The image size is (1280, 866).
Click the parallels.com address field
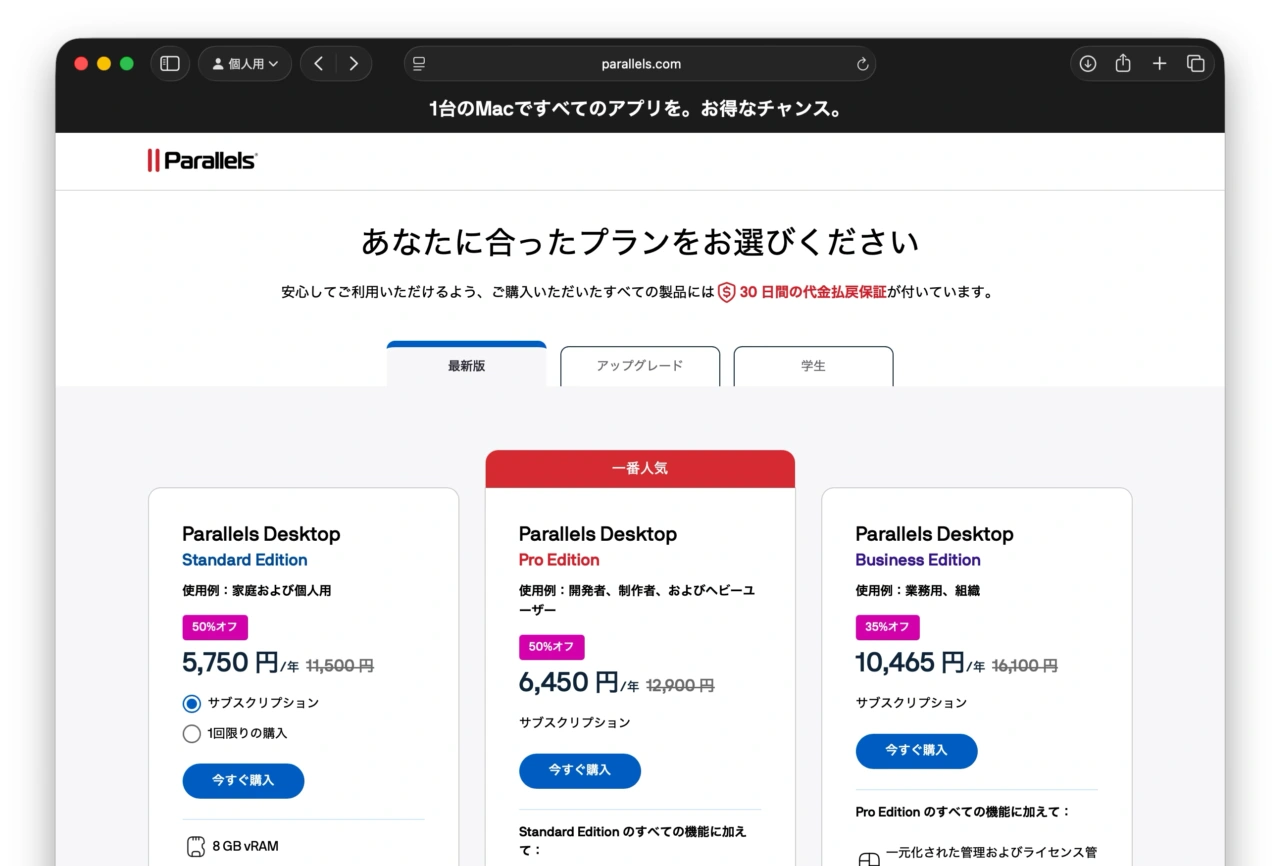pyautogui.click(x=640, y=64)
